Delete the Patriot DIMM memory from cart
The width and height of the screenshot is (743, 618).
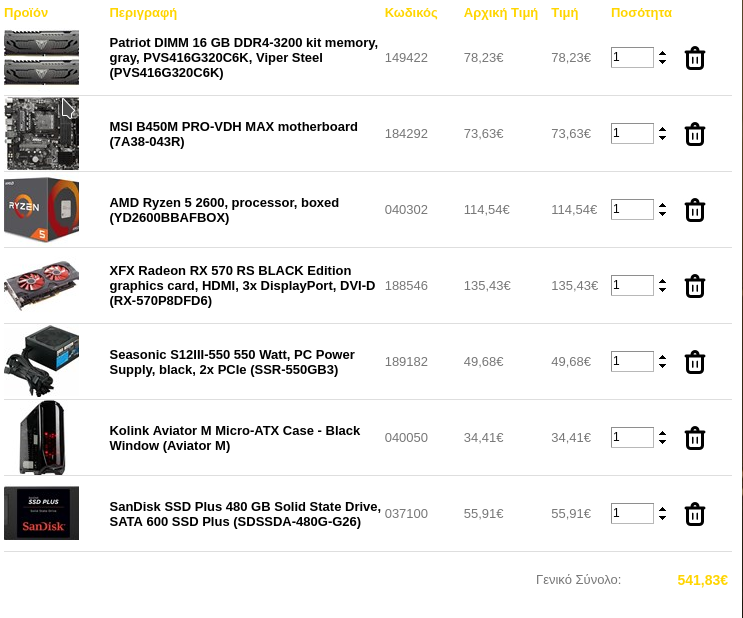click(695, 58)
